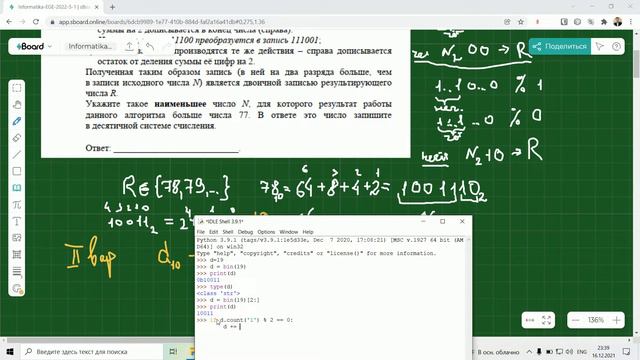Open the browser extensions puzzle icon
The height and width of the screenshot is (360, 640).
point(604,22)
